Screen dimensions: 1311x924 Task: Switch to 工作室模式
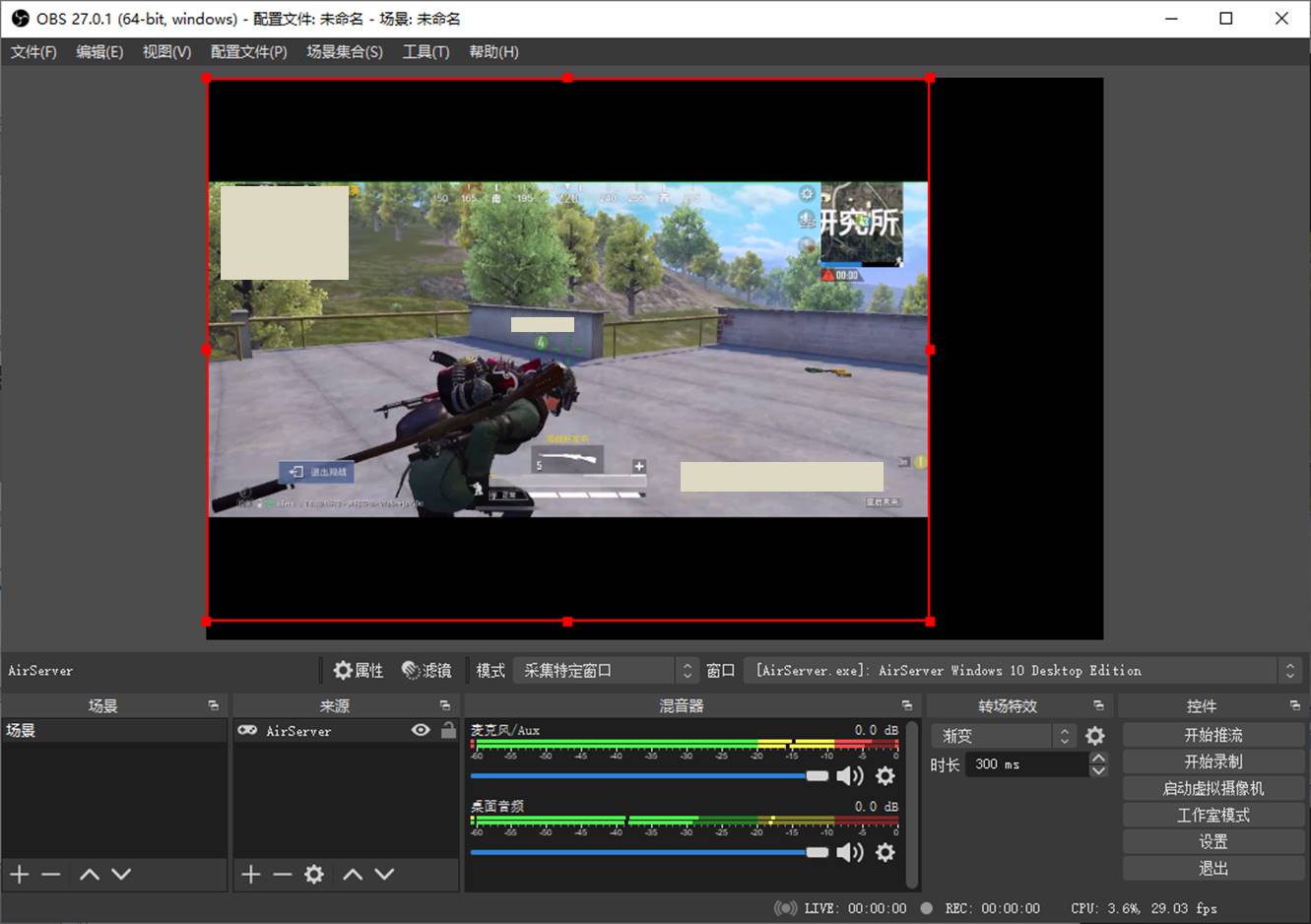(1213, 816)
